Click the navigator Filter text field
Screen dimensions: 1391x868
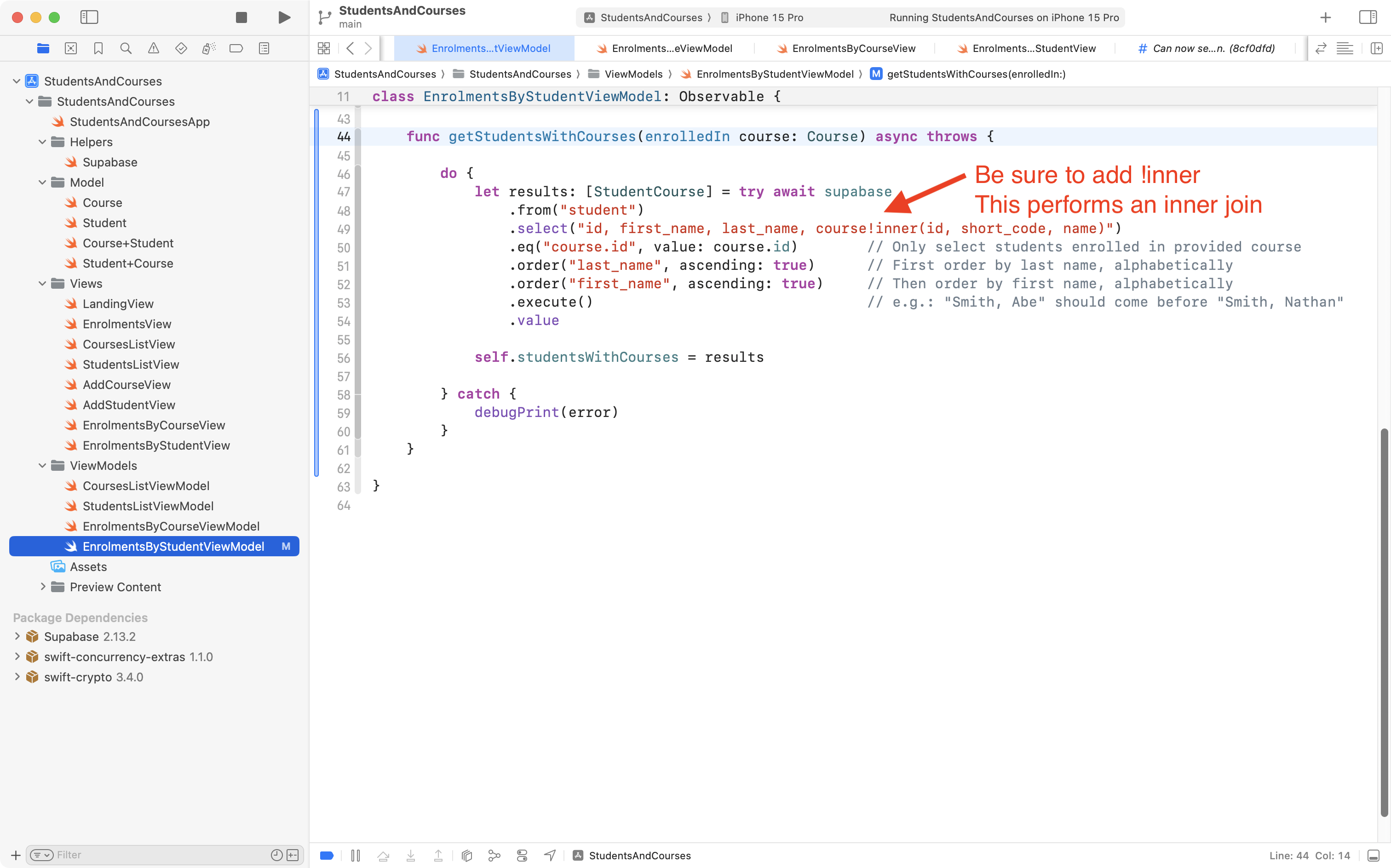[161, 855]
